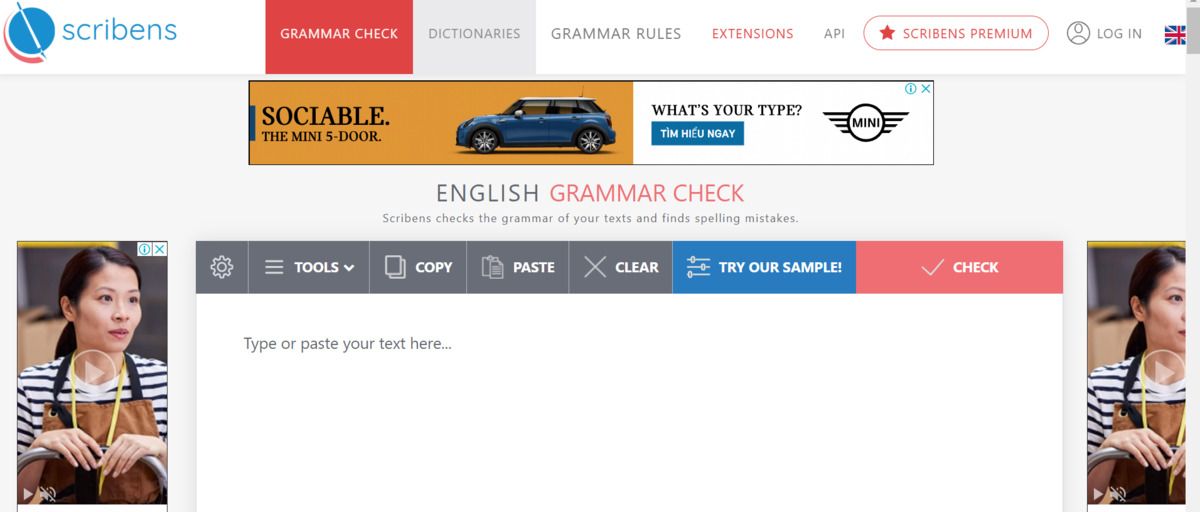1200x512 pixels.
Task: Select the Grammar Check tab
Action: tap(339, 36)
